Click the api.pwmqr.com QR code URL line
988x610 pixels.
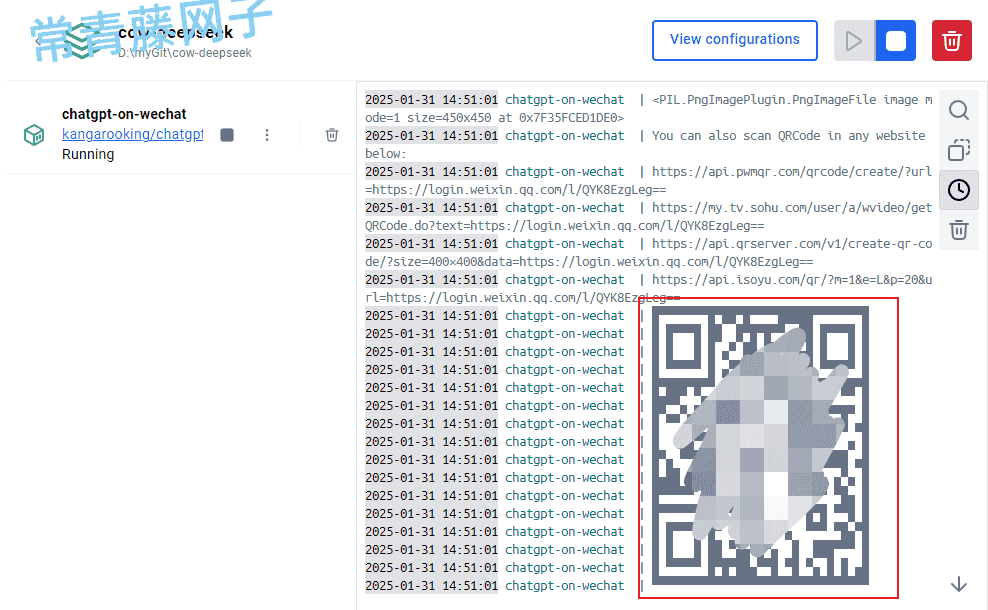pos(649,181)
